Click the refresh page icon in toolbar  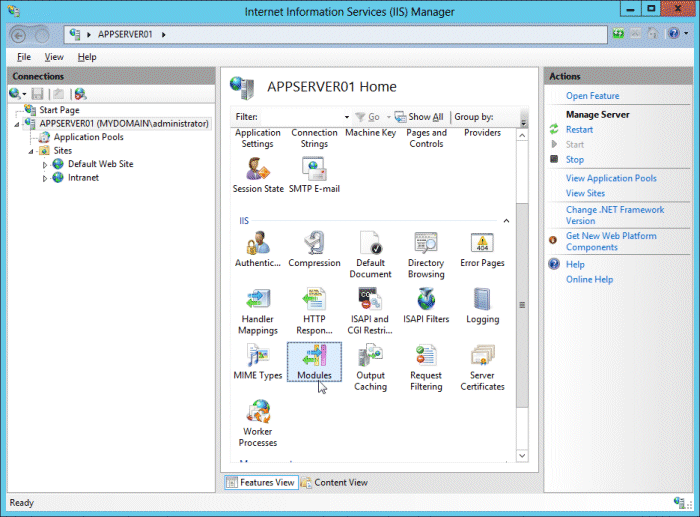click(x=618, y=33)
